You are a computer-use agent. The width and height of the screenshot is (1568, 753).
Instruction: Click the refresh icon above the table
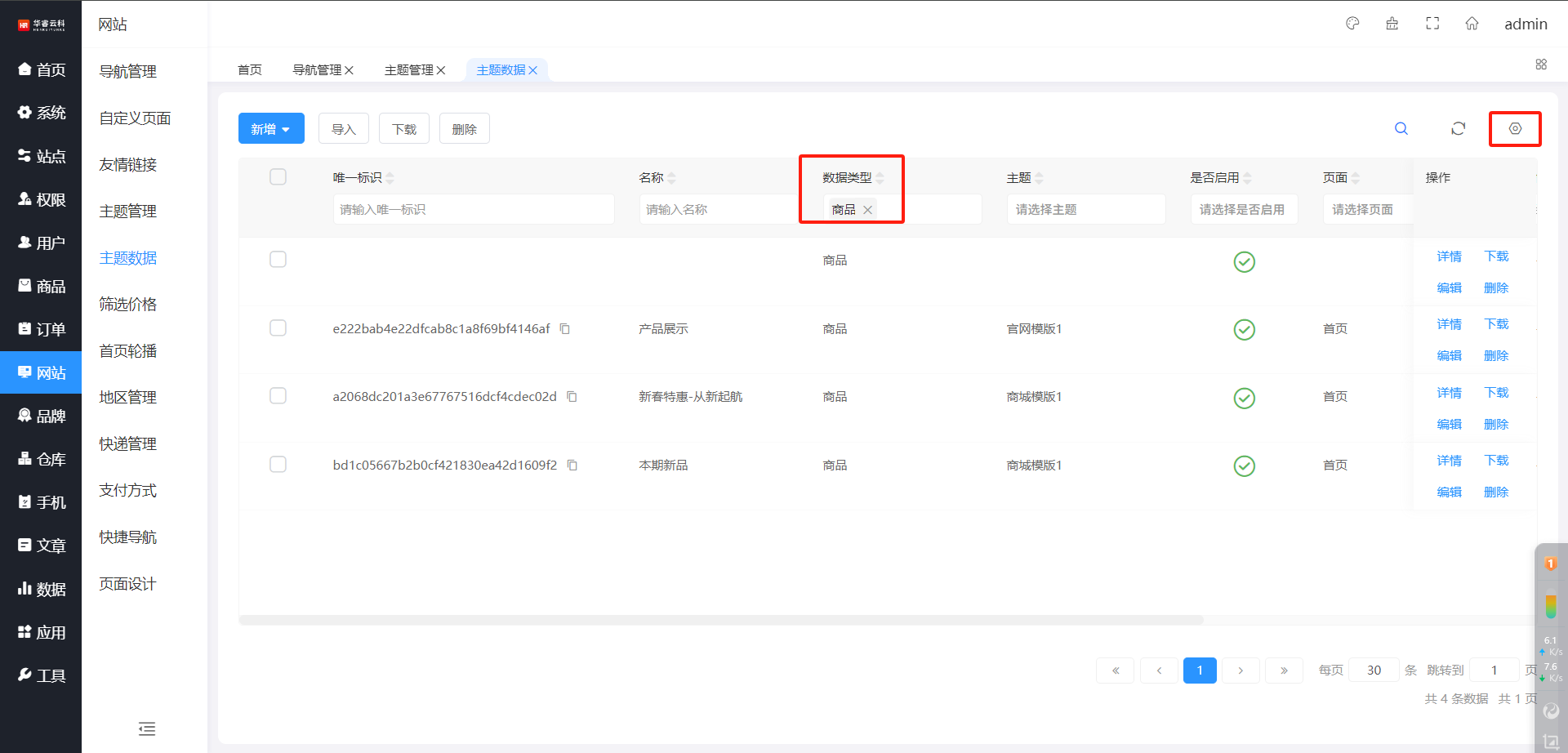point(1458,129)
